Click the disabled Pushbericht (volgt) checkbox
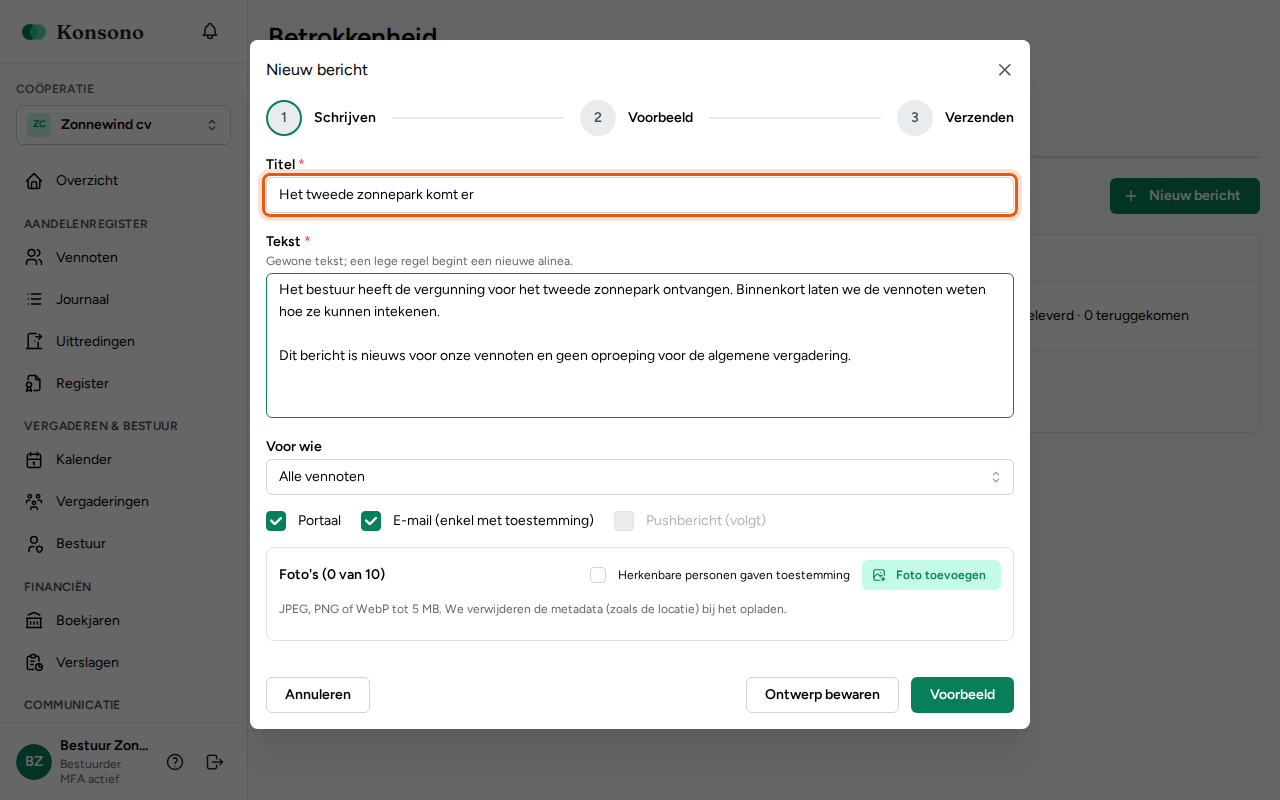 point(624,521)
